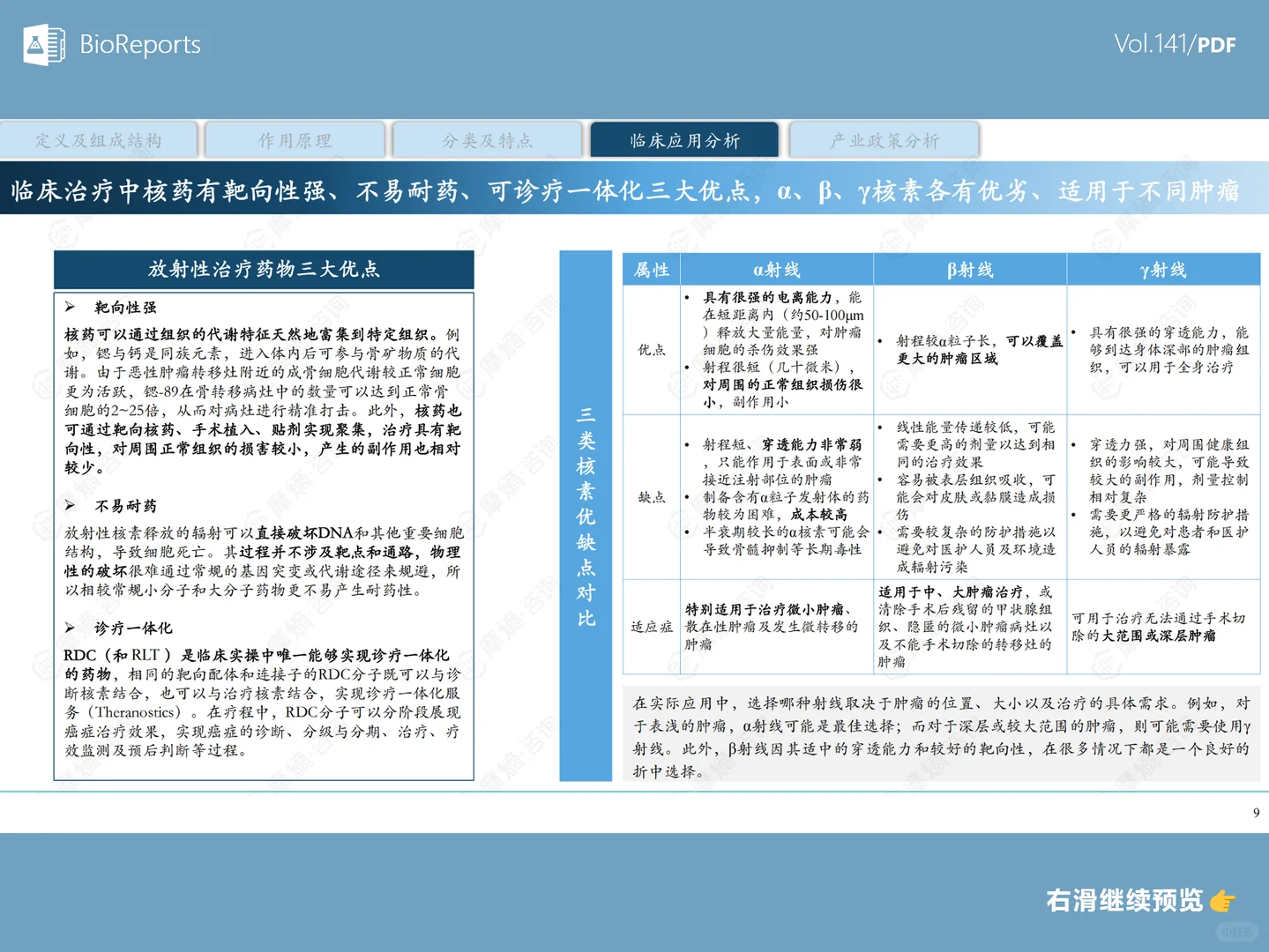1269x952 pixels.
Task: Switch to the 产业政策分析 tab
Action: click(x=882, y=139)
